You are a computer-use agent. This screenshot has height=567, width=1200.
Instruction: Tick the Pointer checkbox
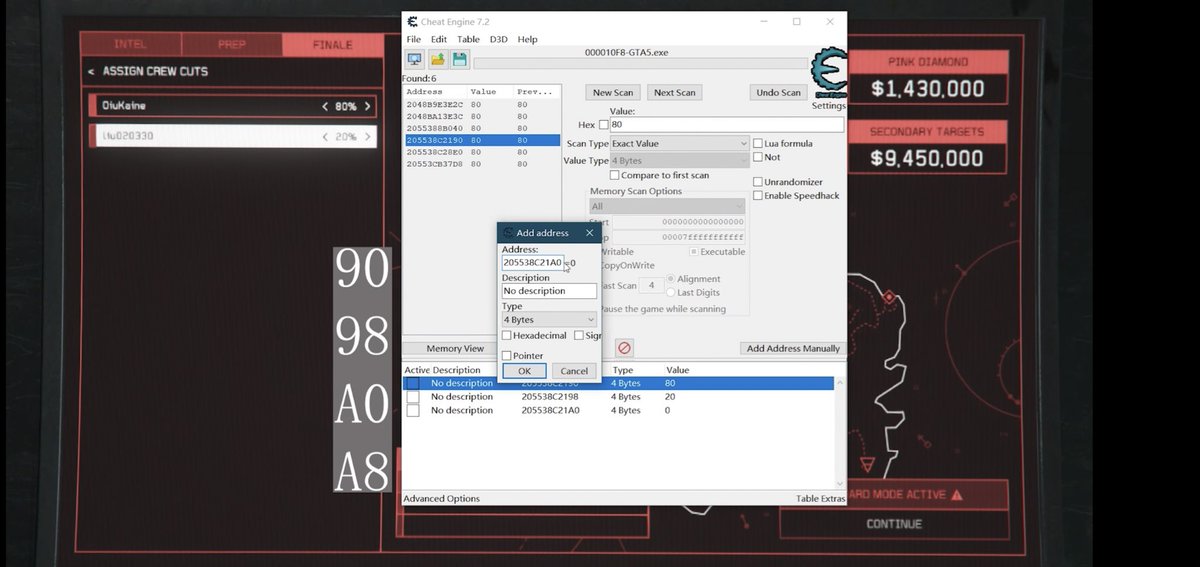pos(507,356)
